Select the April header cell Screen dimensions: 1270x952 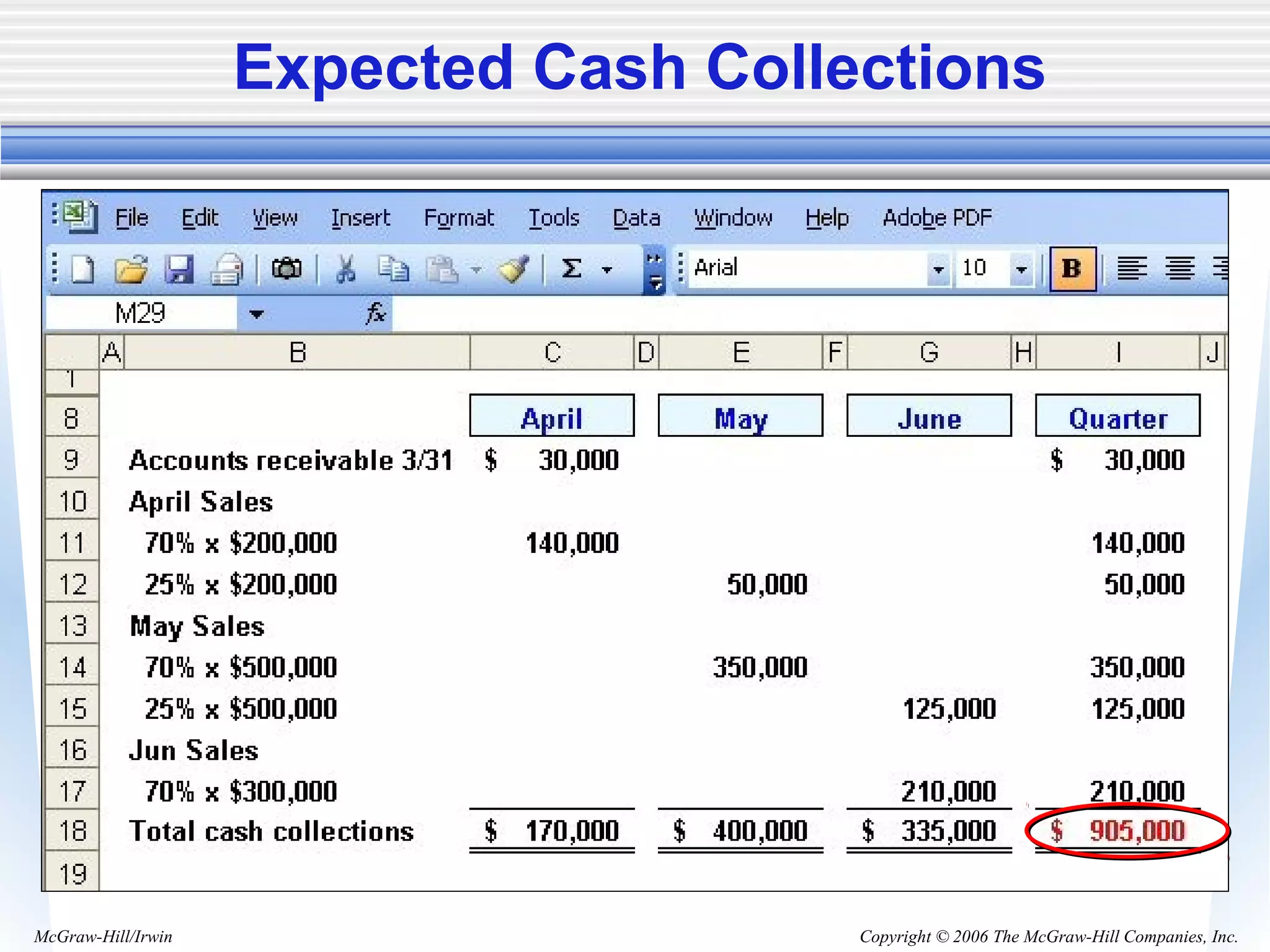pyautogui.click(x=552, y=416)
